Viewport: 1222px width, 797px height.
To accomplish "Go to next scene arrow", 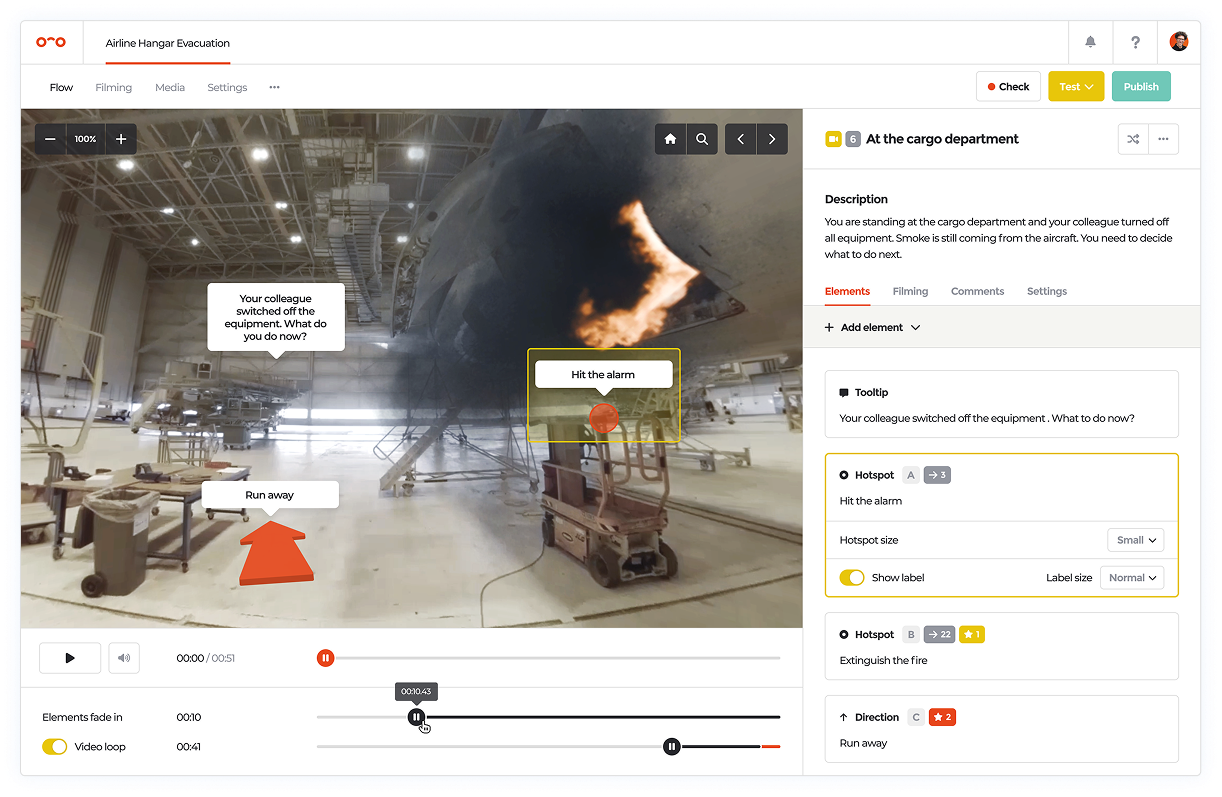I will pos(772,139).
